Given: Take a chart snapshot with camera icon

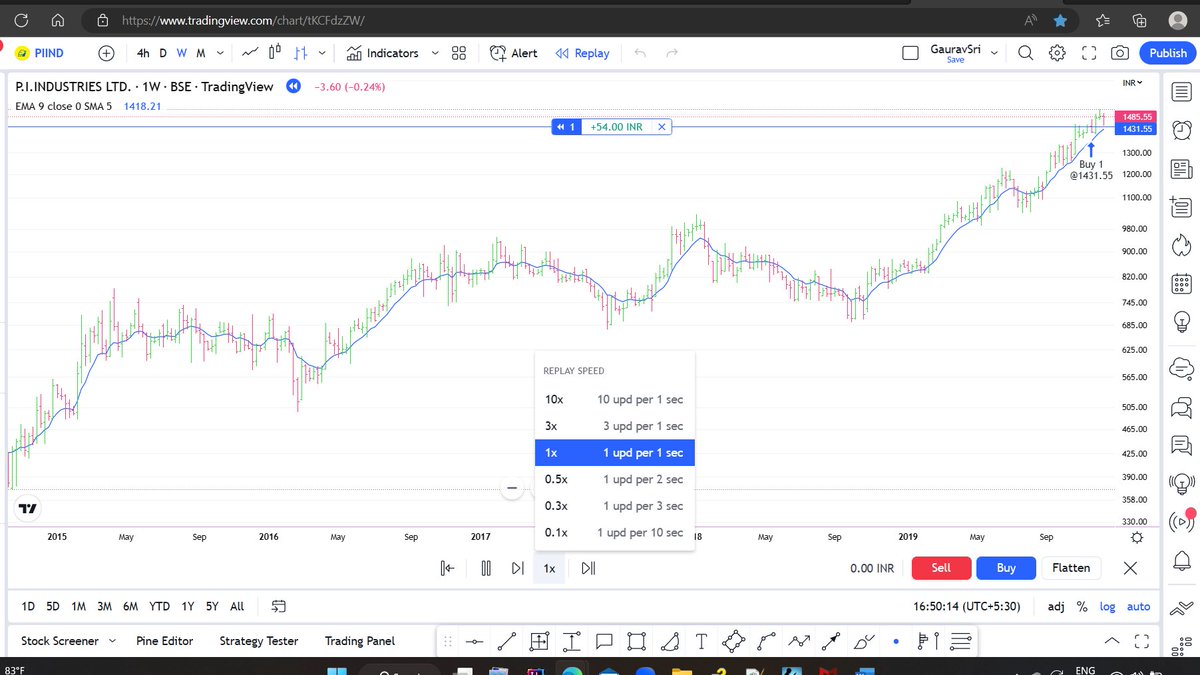Looking at the screenshot, I should click(x=1121, y=53).
